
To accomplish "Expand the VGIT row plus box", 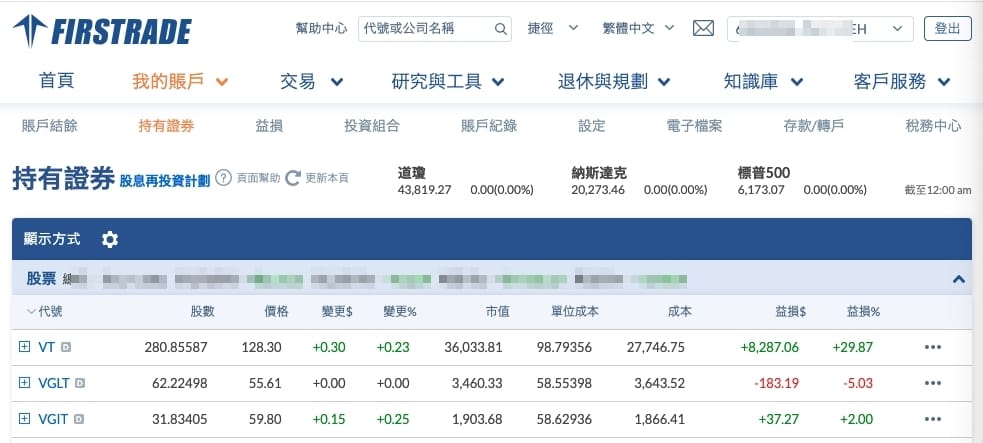I will pos(24,419).
